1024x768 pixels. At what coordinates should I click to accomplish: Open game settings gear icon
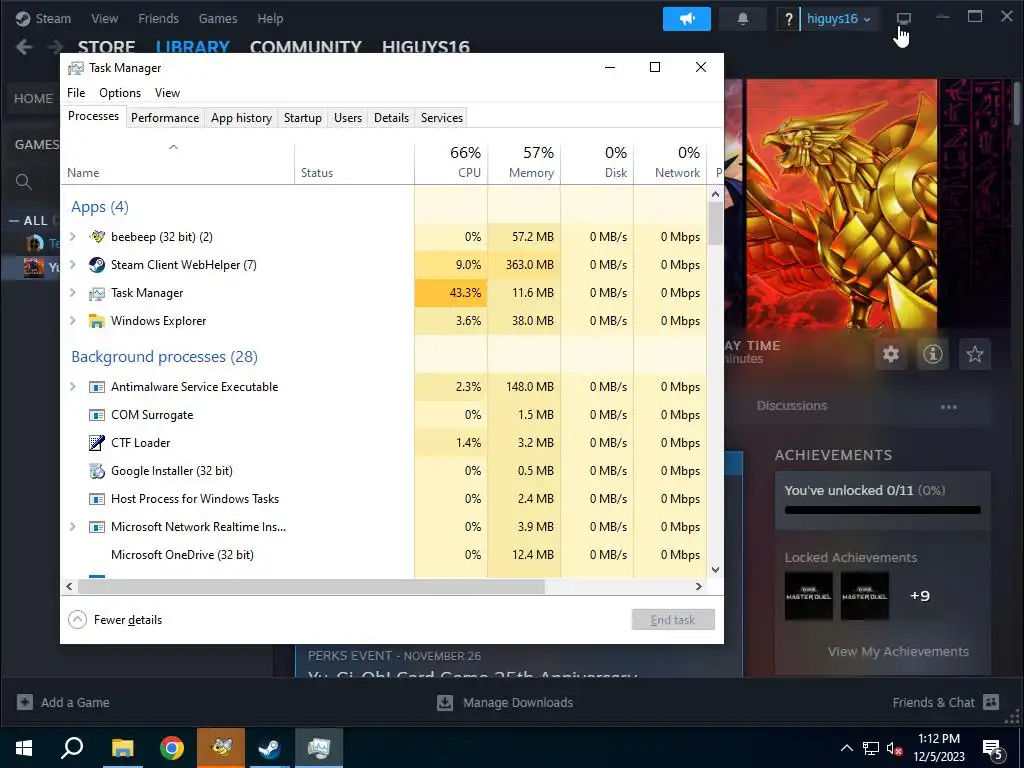(x=891, y=354)
